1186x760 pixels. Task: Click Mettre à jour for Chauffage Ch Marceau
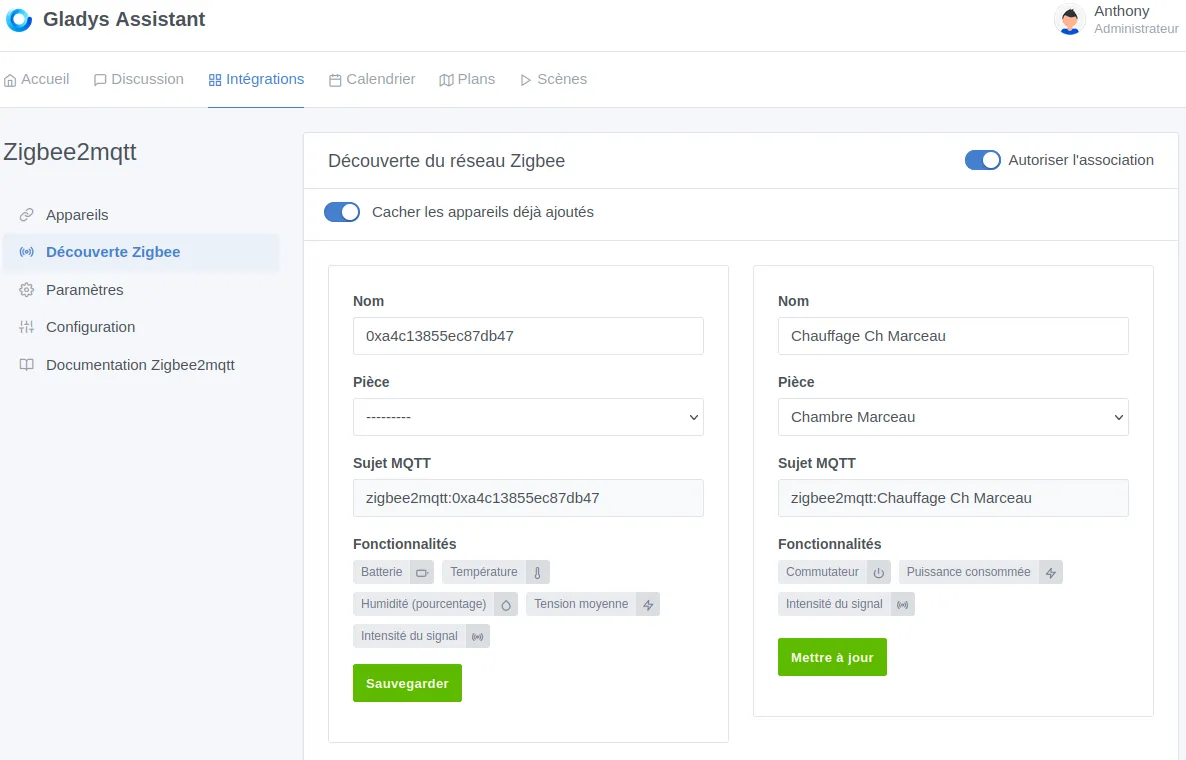pyautogui.click(x=832, y=657)
